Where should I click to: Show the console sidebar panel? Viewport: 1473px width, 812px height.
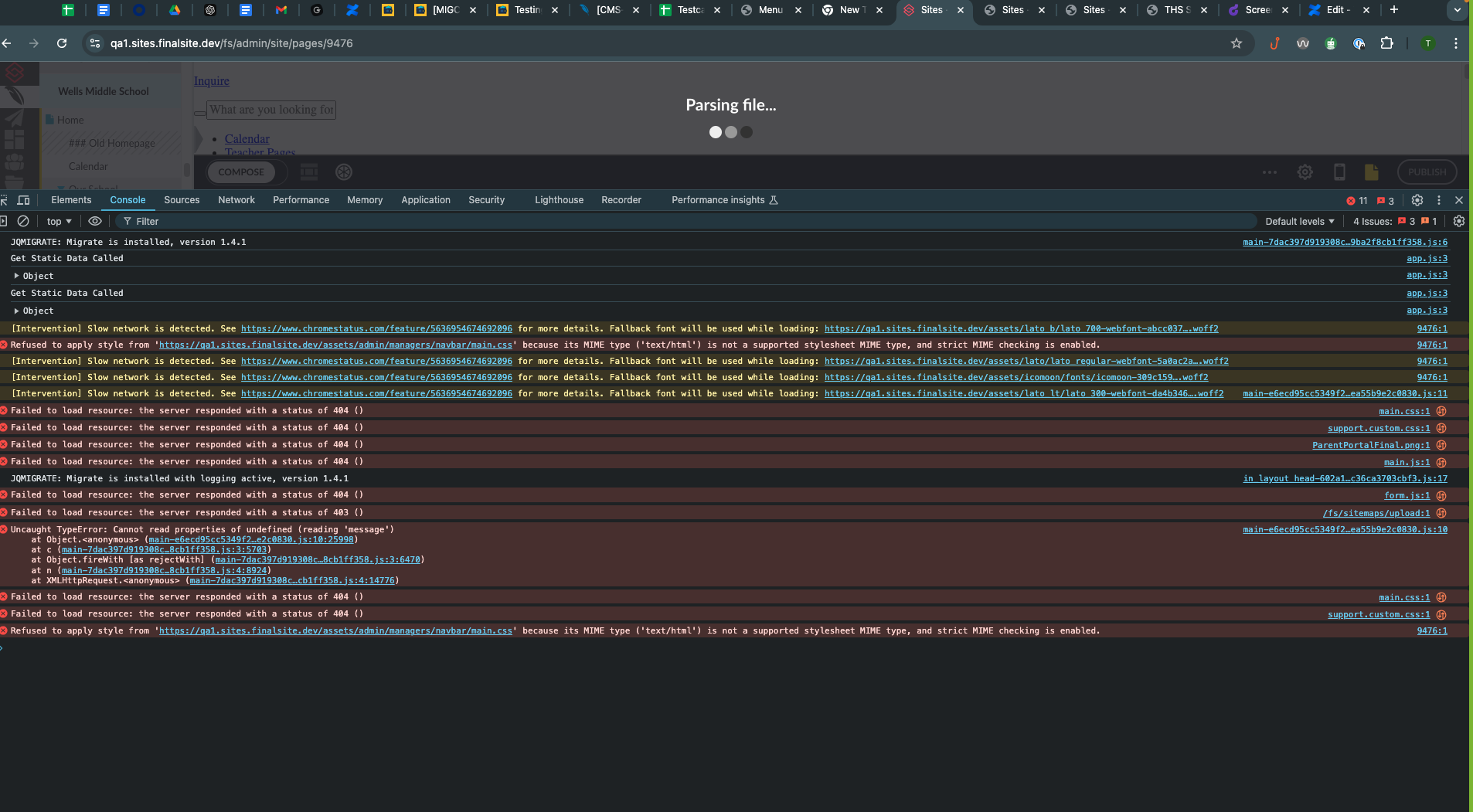pyautogui.click(x=4, y=221)
